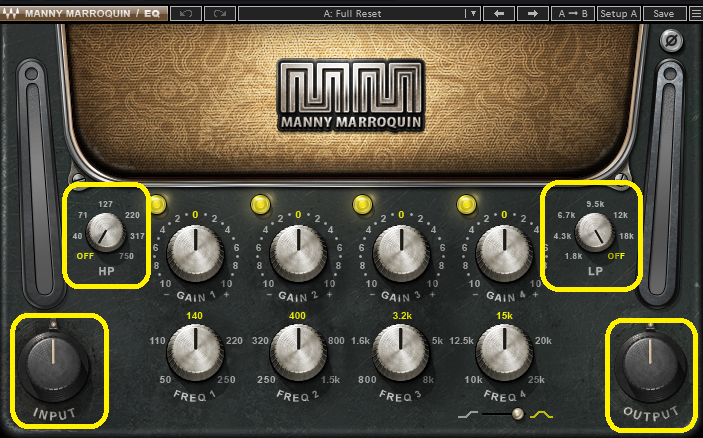Load previous preset with left arrow
The image size is (703, 438).
pos(499,13)
